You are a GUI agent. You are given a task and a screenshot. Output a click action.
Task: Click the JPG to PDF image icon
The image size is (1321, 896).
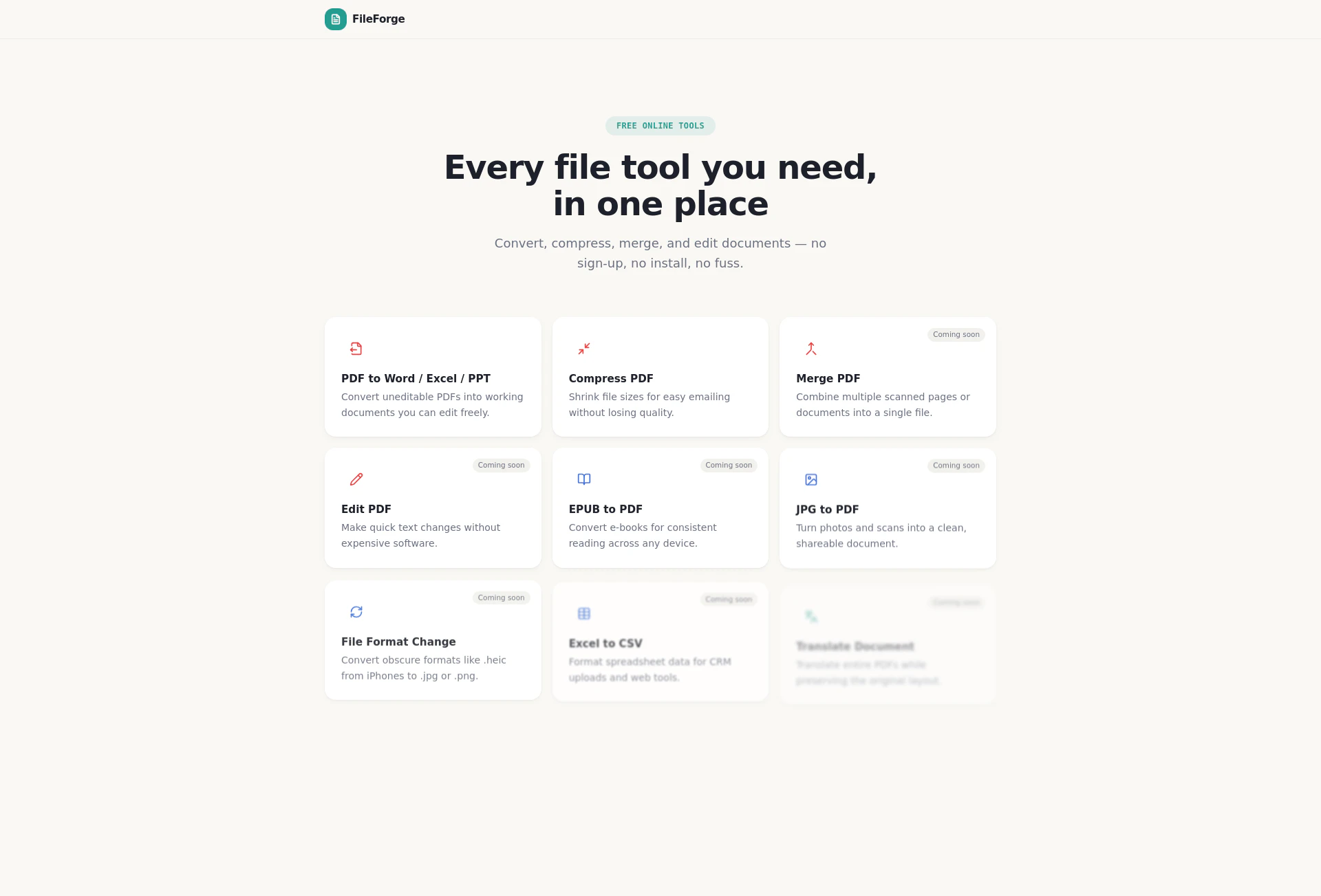click(x=811, y=480)
